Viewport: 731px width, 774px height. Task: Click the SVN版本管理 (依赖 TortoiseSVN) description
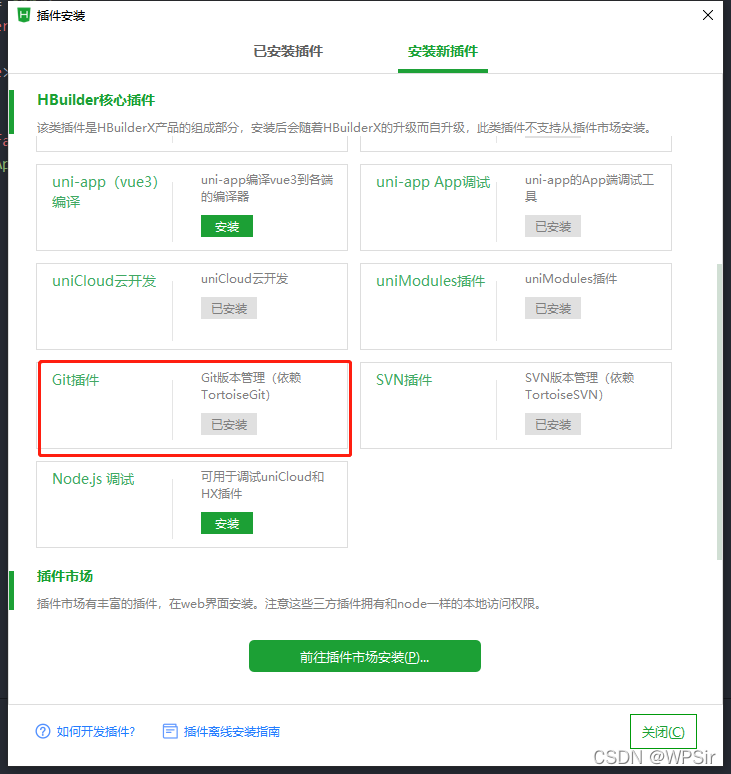pos(579,386)
